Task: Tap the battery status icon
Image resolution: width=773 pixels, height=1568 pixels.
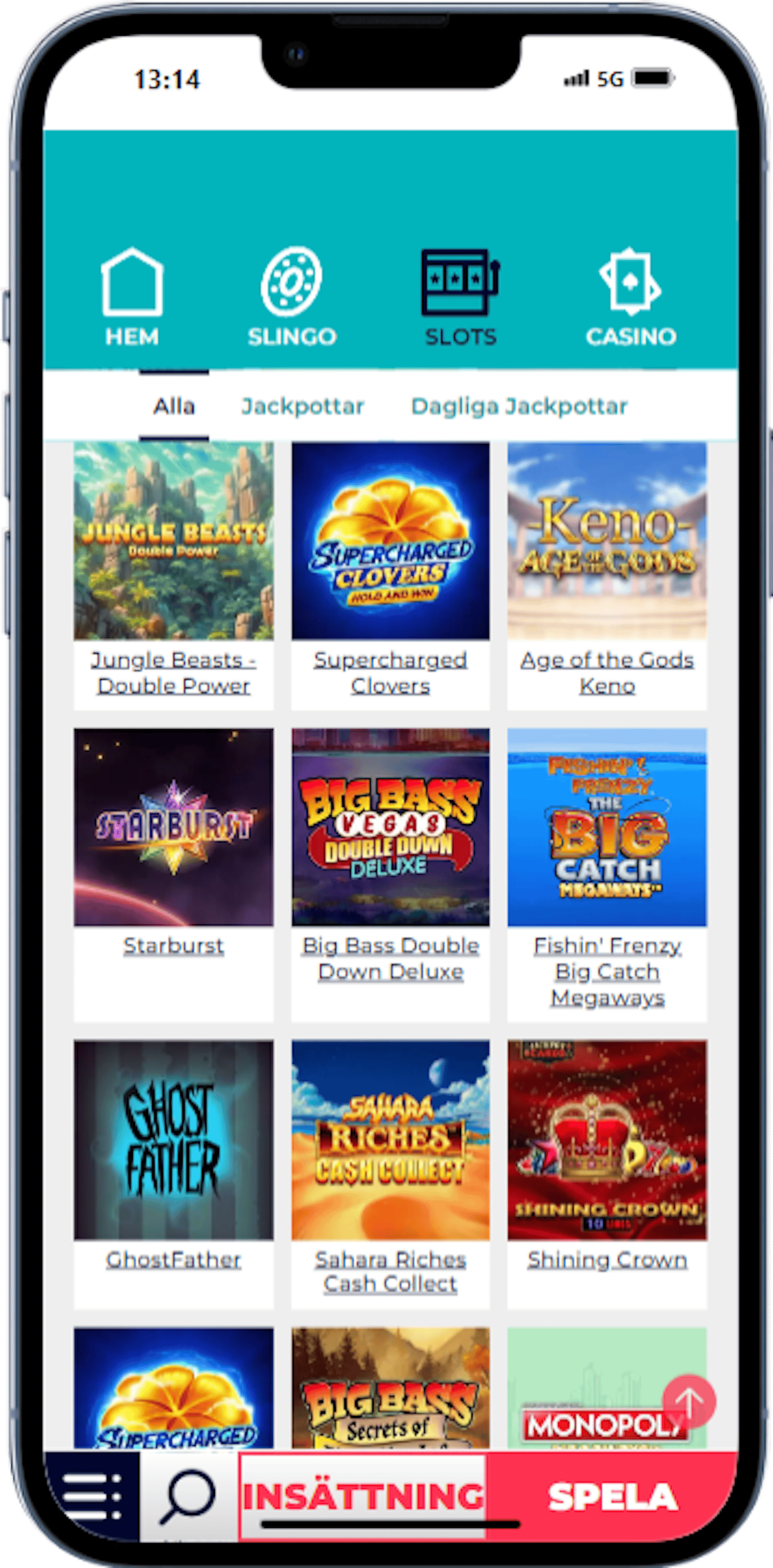Action: click(653, 79)
